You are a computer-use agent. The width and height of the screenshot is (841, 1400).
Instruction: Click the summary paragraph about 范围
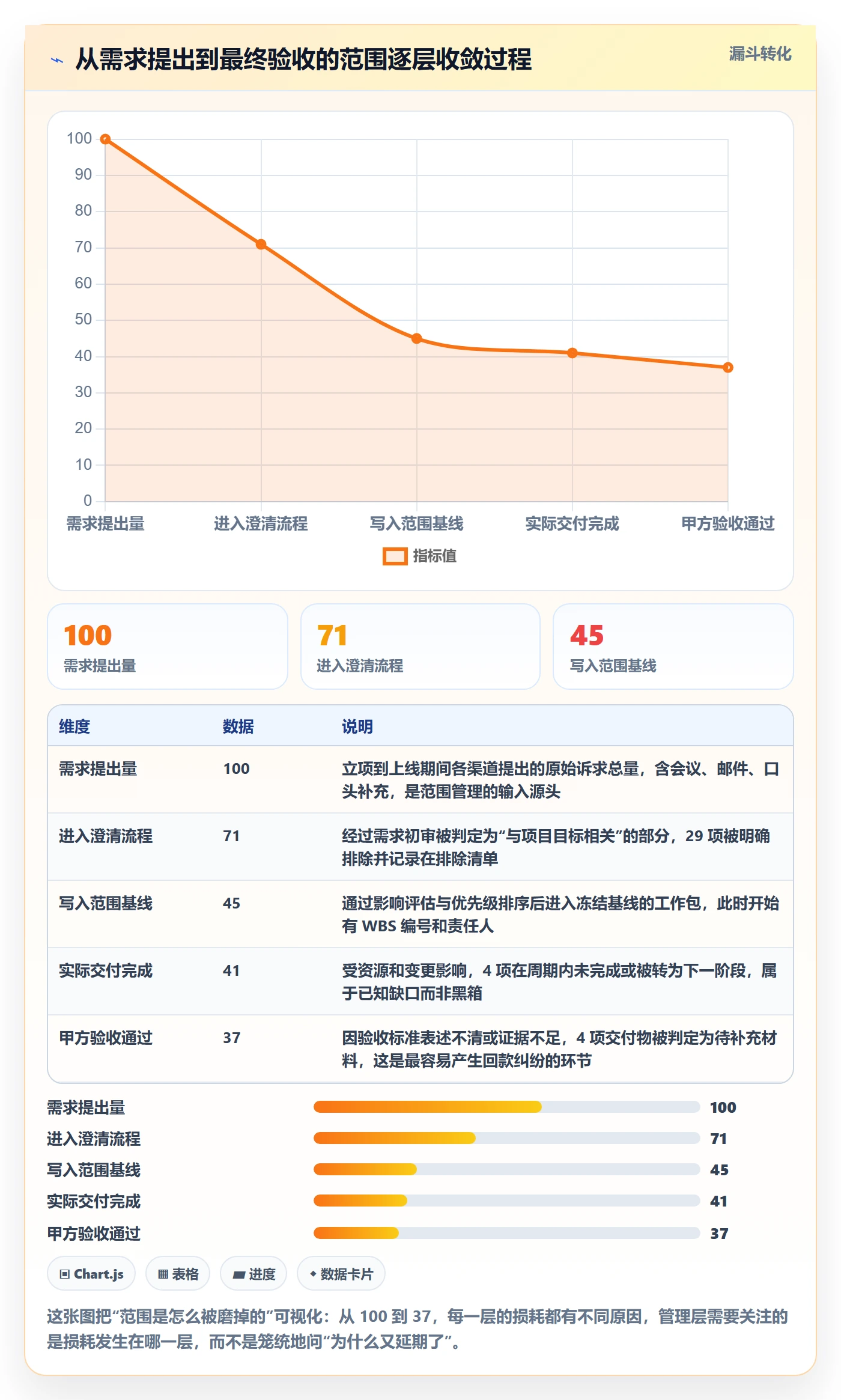417,1329
